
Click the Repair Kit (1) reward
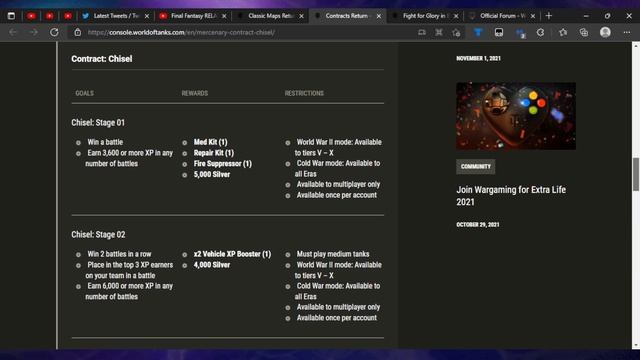tap(214, 153)
